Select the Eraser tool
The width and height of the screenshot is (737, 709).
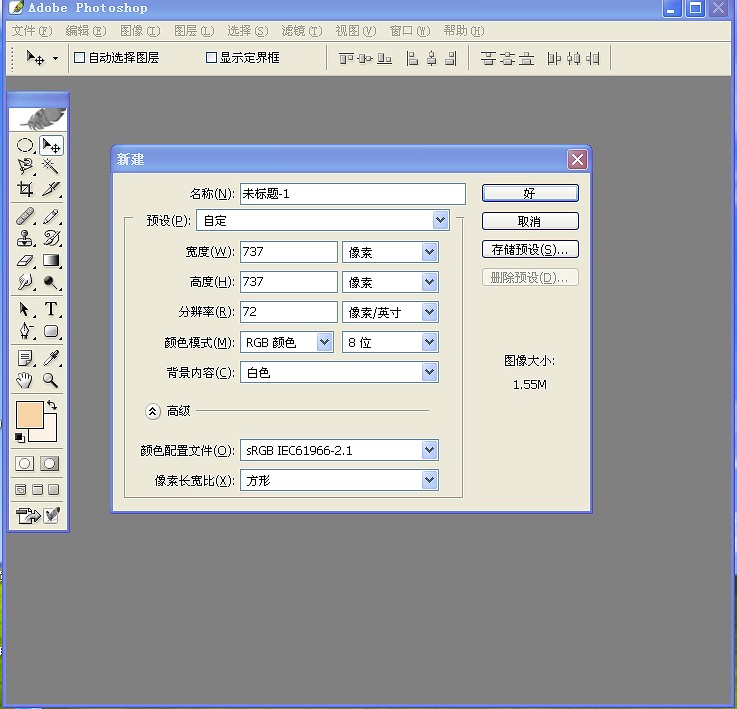click(x=25, y=260)
